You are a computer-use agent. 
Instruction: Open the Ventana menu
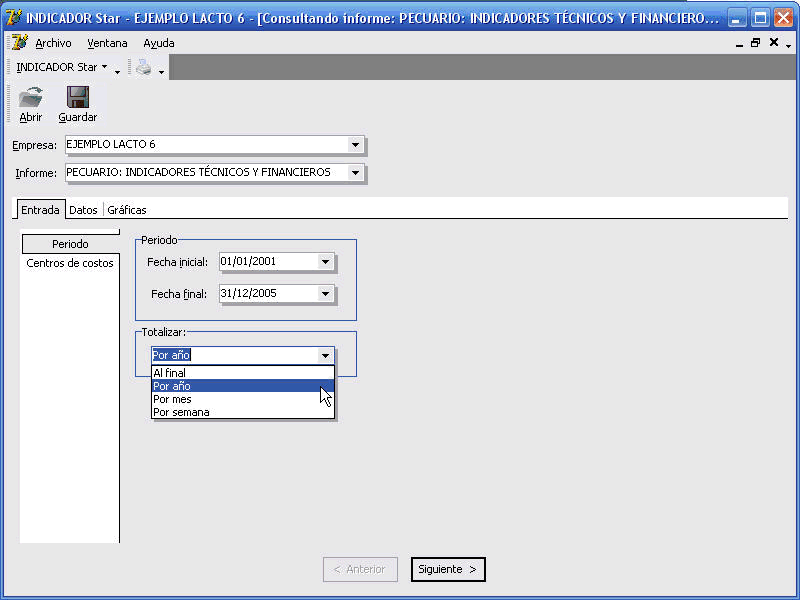coord(107,43)
